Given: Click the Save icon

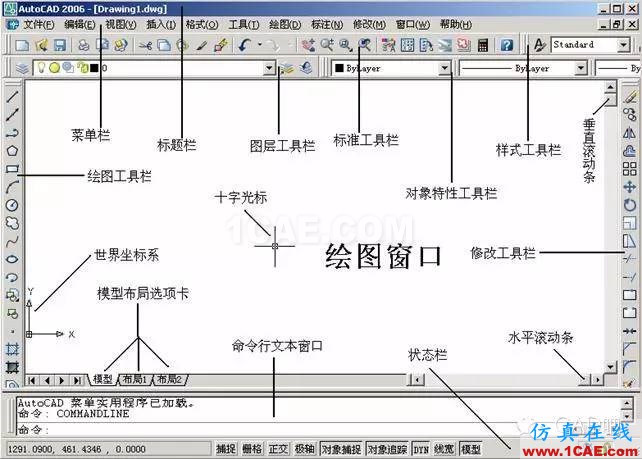Looking at the screenshot, I should (60, 45).
